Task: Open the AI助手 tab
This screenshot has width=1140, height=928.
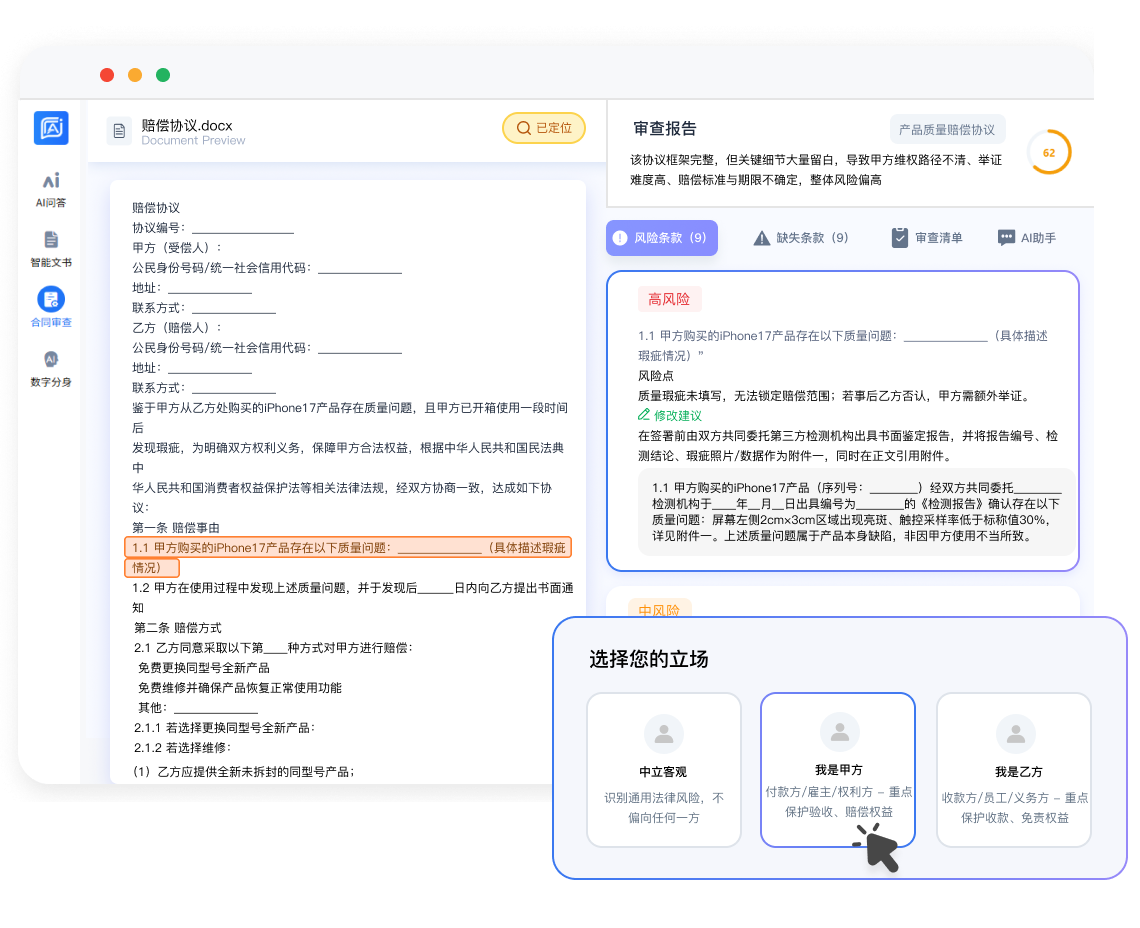Action: 1027,238
